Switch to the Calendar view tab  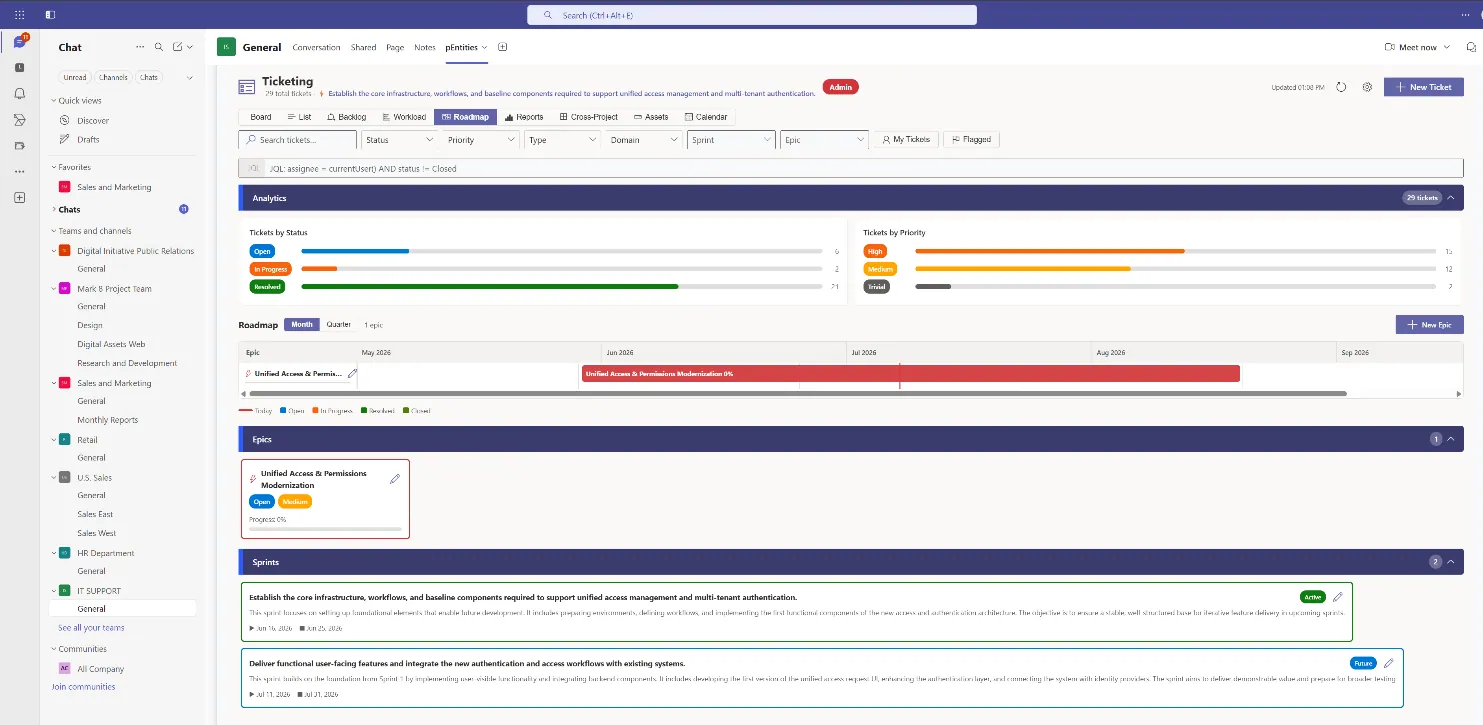click(706, 117)
